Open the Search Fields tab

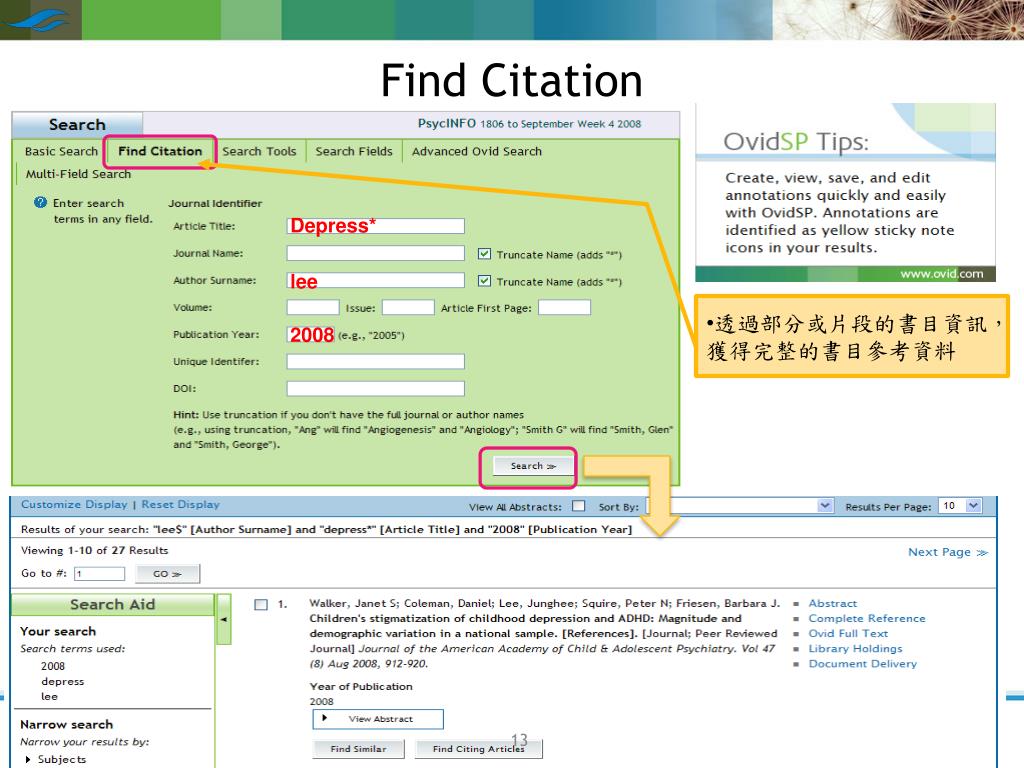pos(354,152)
